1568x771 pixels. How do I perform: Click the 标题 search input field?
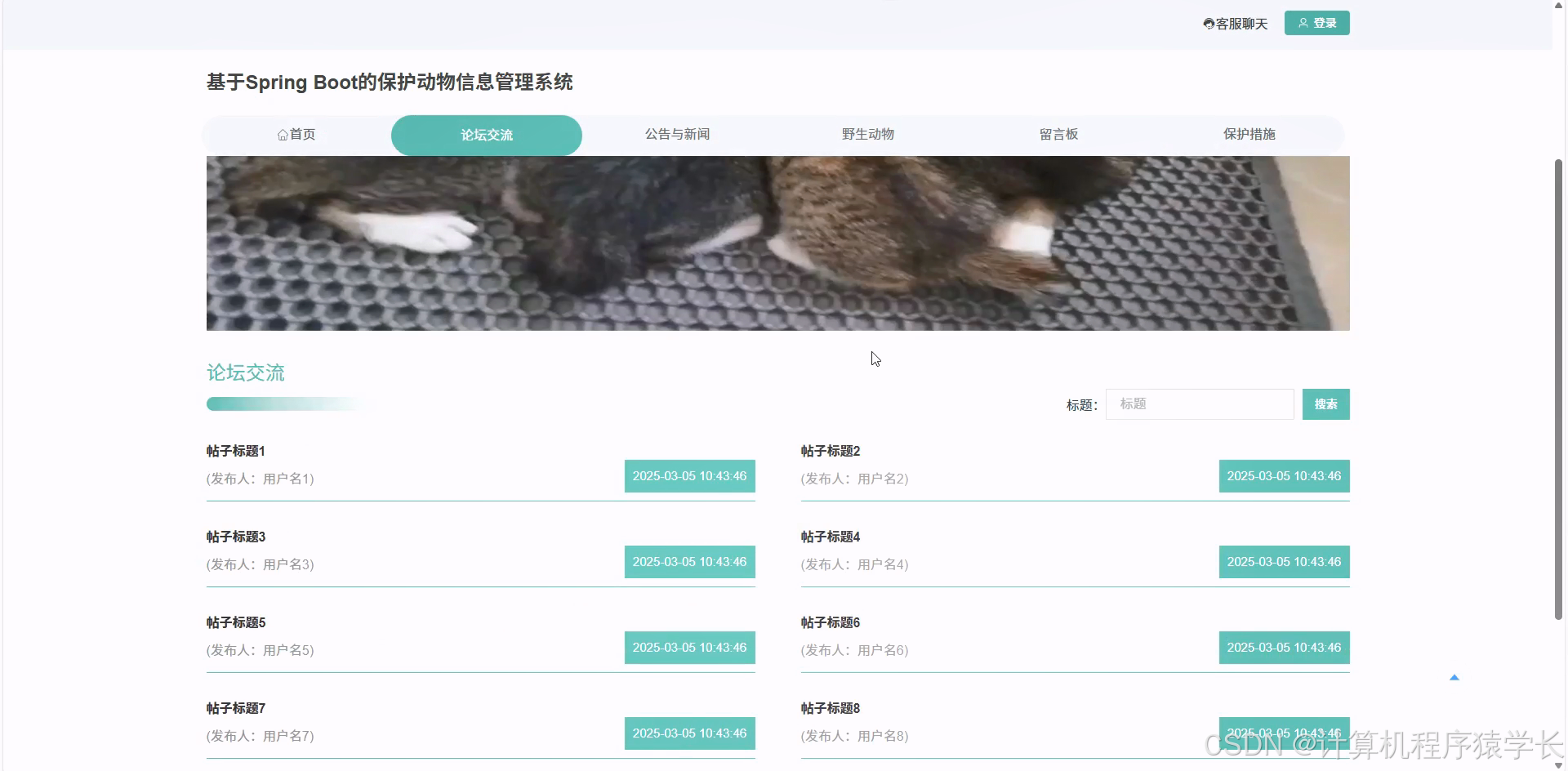click(1199, 403)
